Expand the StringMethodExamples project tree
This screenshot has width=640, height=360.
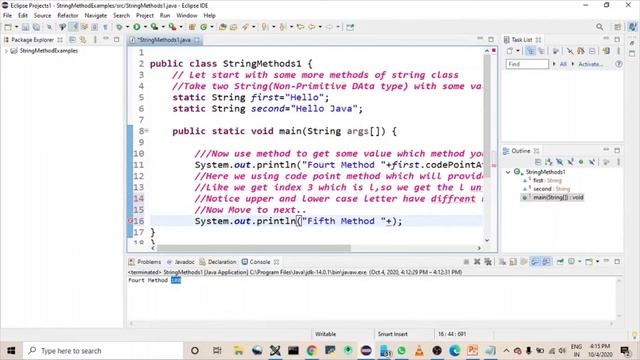(x=6, y=51)
